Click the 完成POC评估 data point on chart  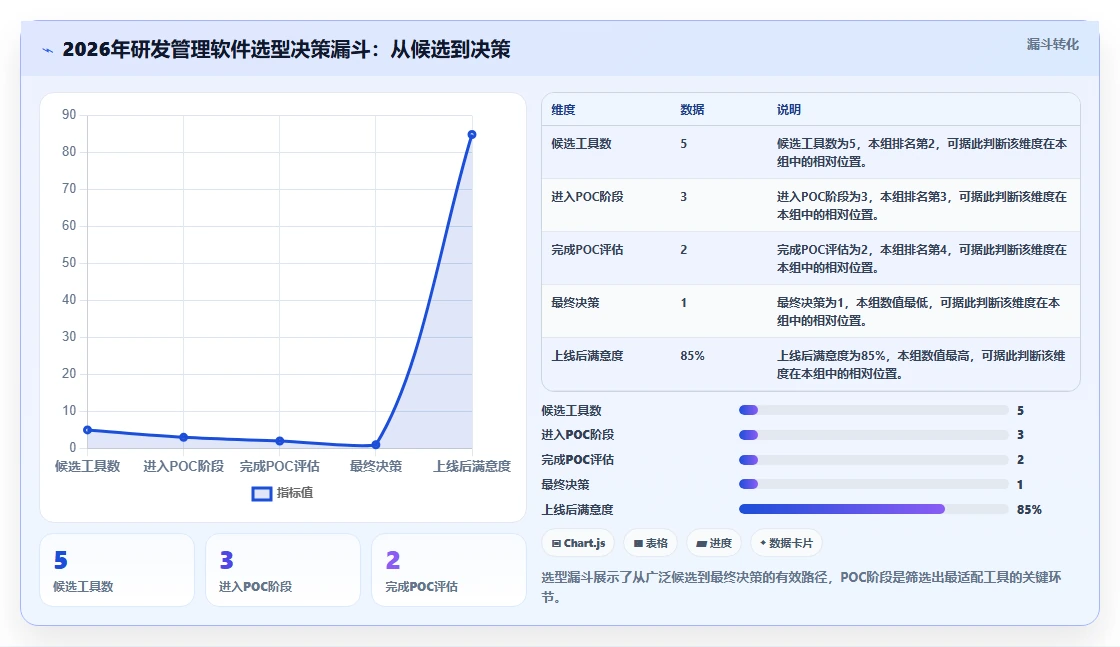tap(279, 441)
